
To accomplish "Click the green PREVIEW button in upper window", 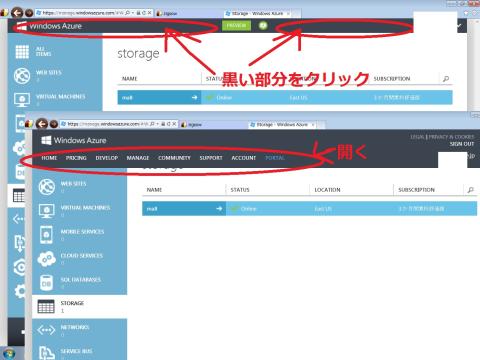I will point(236,25).
